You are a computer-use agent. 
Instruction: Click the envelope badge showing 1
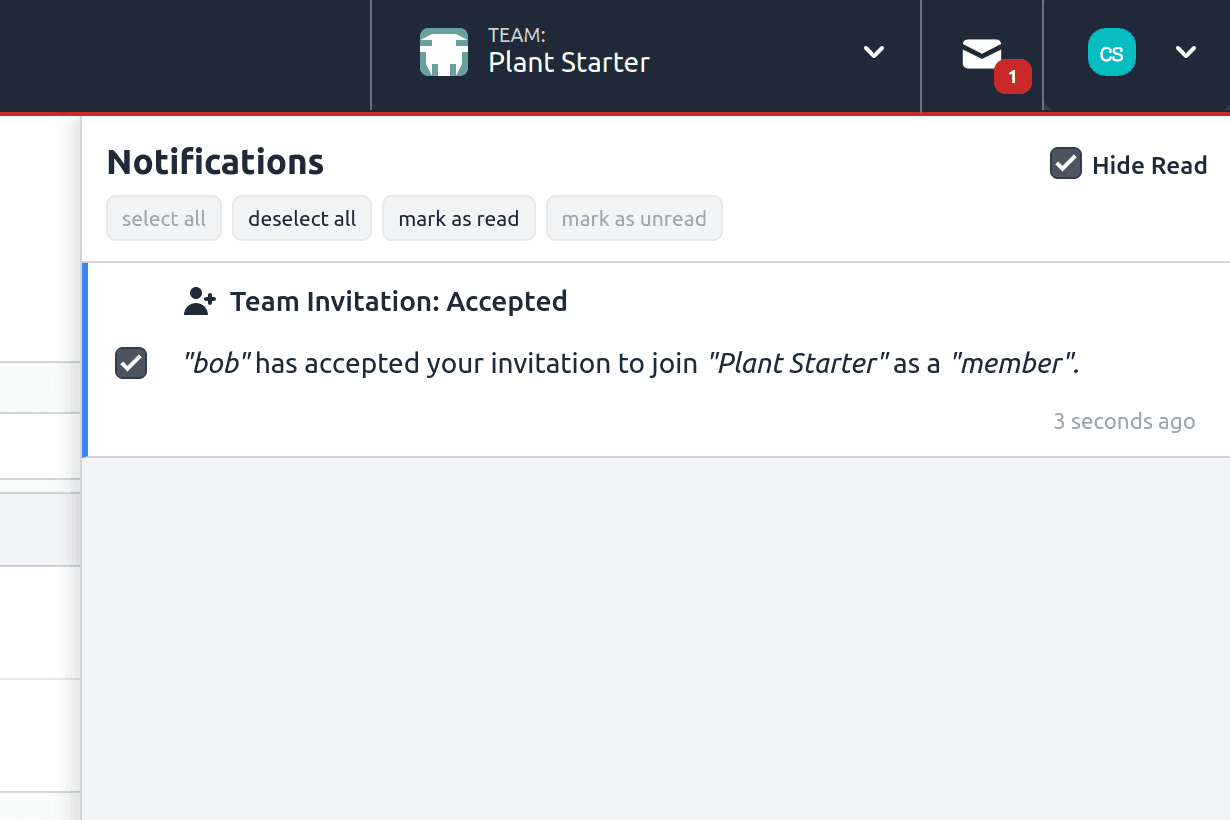pos(1013,76)
